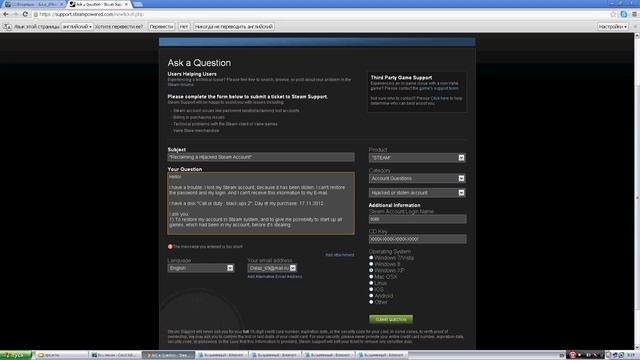The height and width of the screenshot is (360, 640).
Task: Open the page-language dropdown in the translation bar
Action: (77, 27)
